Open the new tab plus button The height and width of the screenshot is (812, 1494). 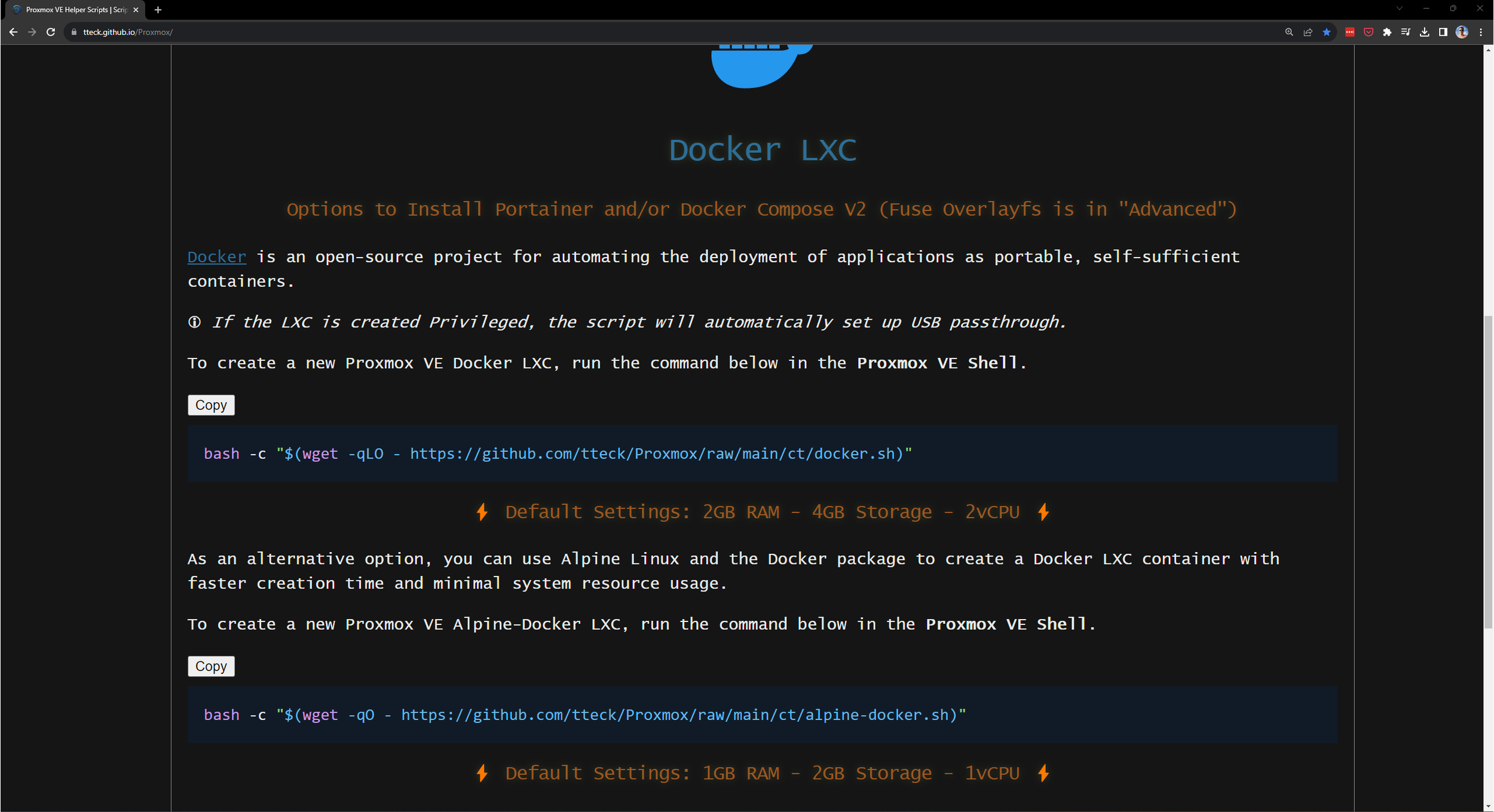158,10
